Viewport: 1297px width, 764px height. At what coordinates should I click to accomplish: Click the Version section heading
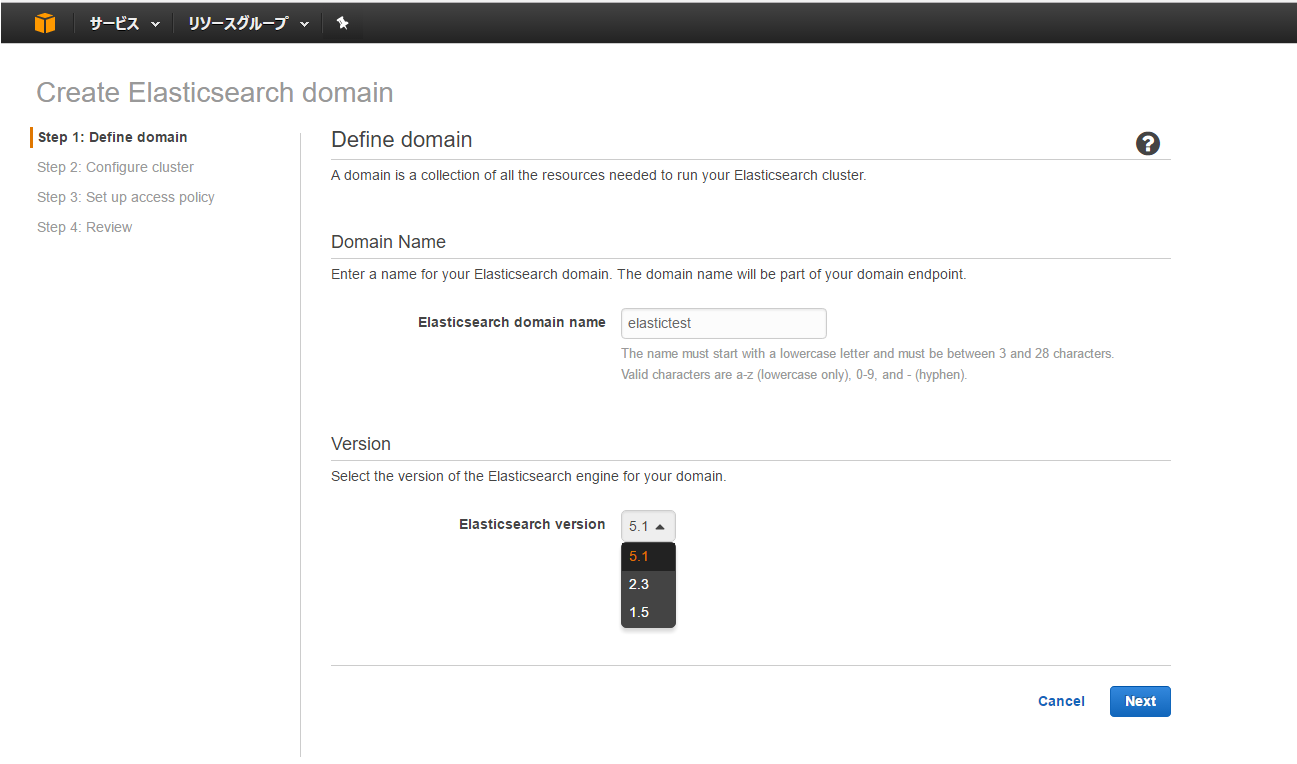pyautogui.click(x=361, y=444)
